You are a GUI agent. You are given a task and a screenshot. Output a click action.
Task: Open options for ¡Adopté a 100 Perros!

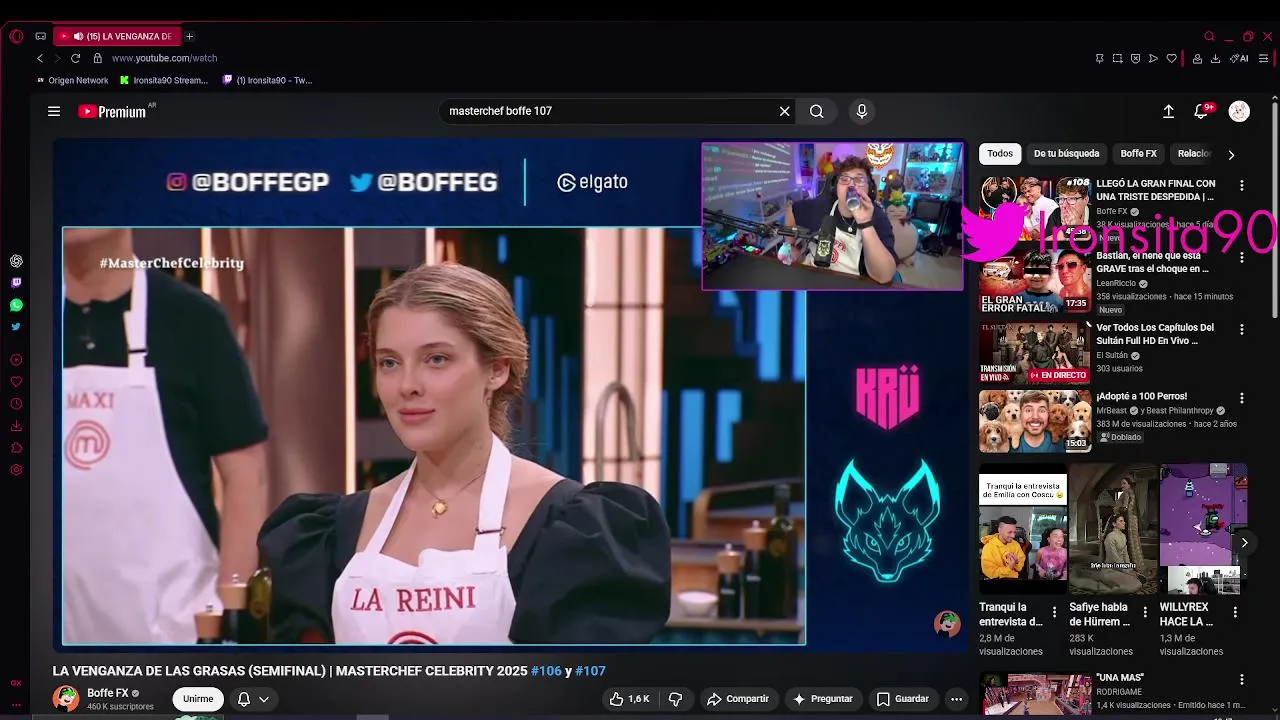pyautogui.click(x=1242, y=399)
